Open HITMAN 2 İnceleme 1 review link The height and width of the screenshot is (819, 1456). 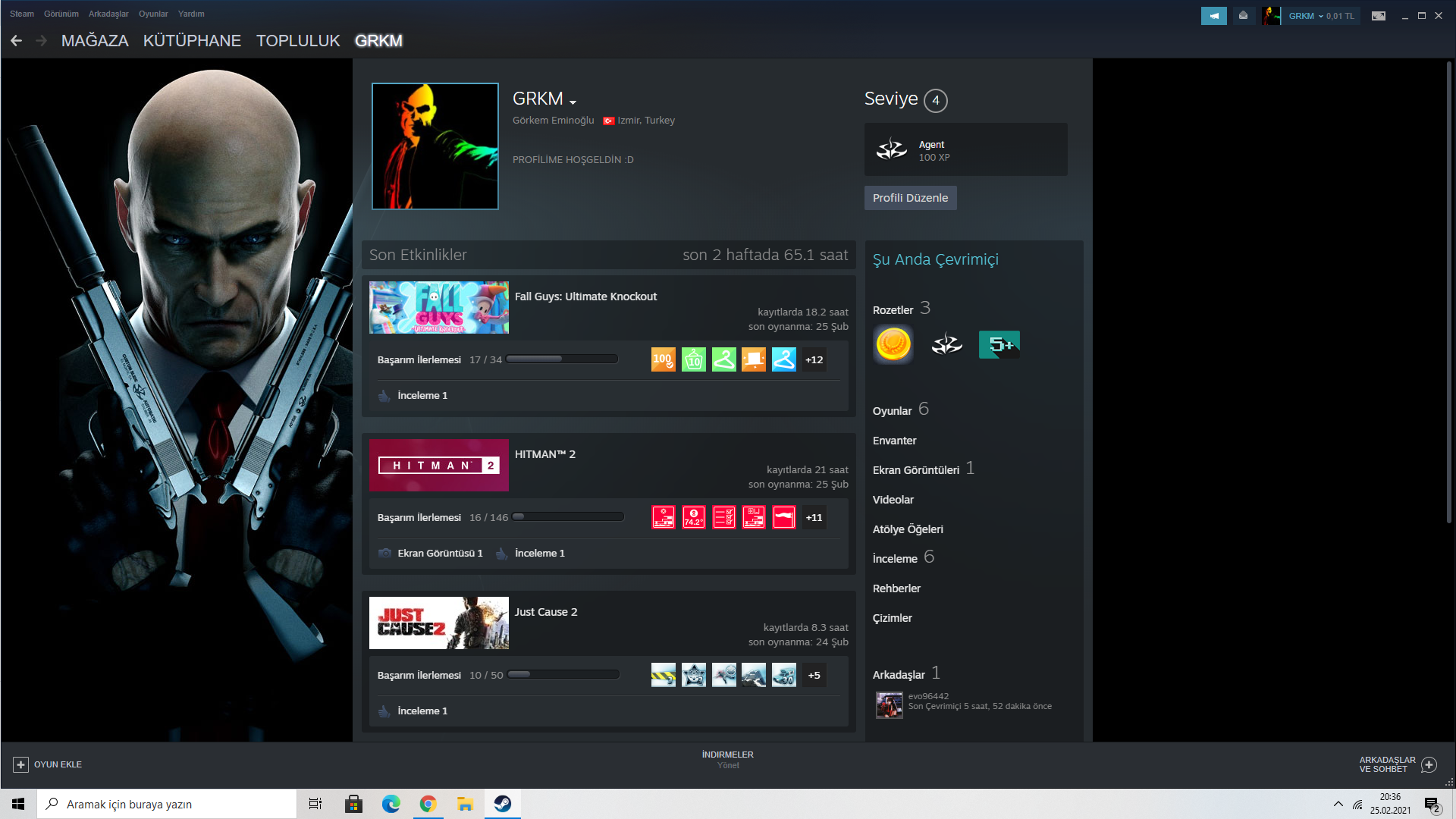[539, 554]
